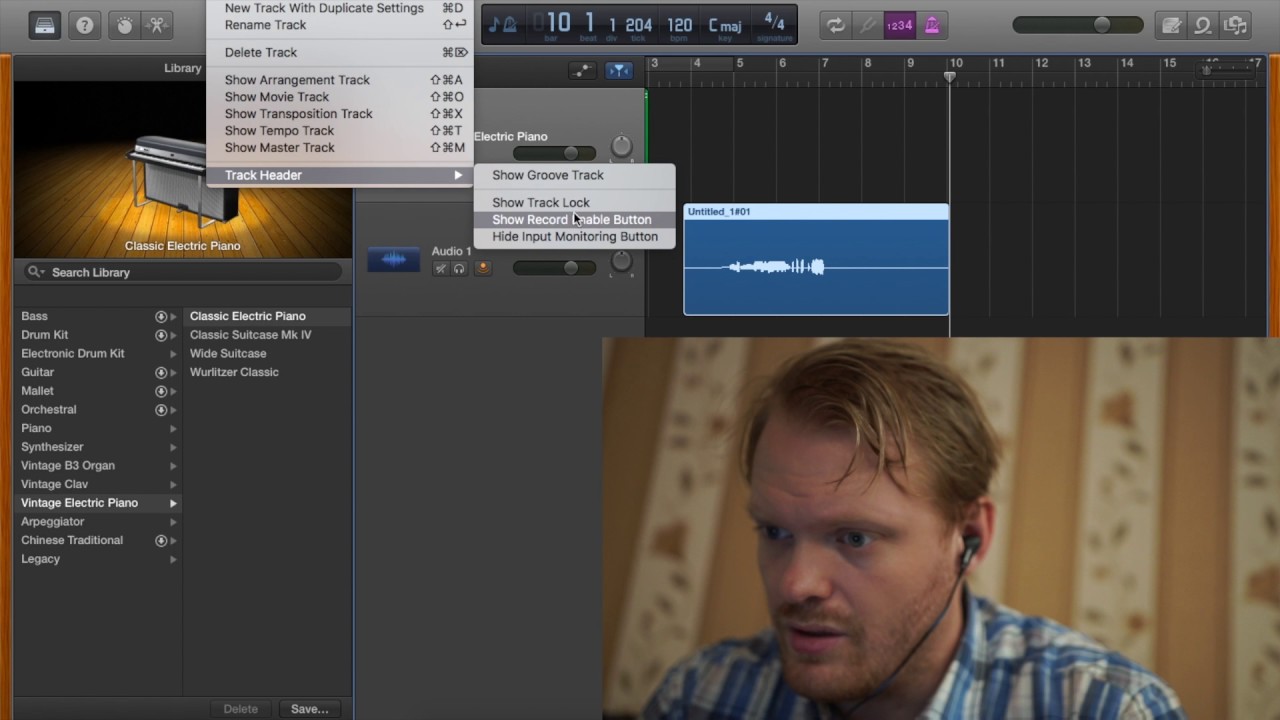Open the Editors scissors button

tap(157, 25)
